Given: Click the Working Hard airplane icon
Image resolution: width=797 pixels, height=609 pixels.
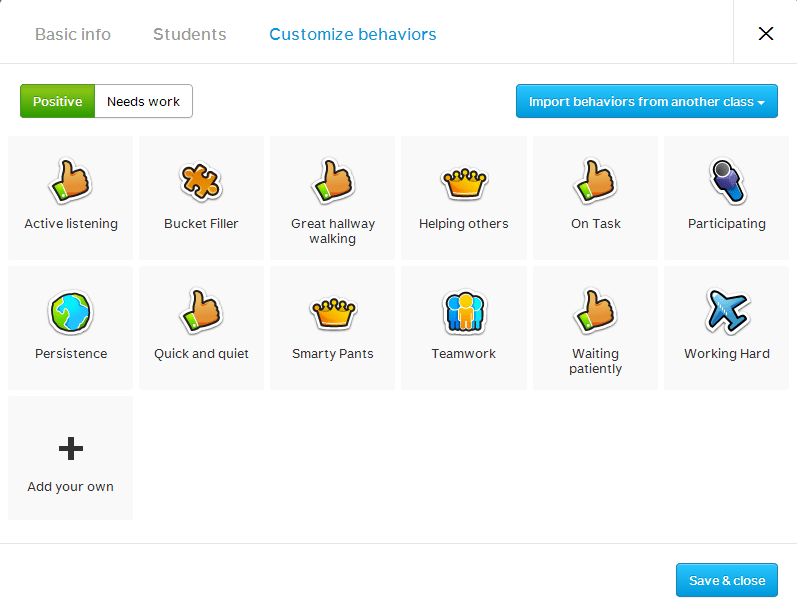Looking at the screenshot, I should [727, 312].
